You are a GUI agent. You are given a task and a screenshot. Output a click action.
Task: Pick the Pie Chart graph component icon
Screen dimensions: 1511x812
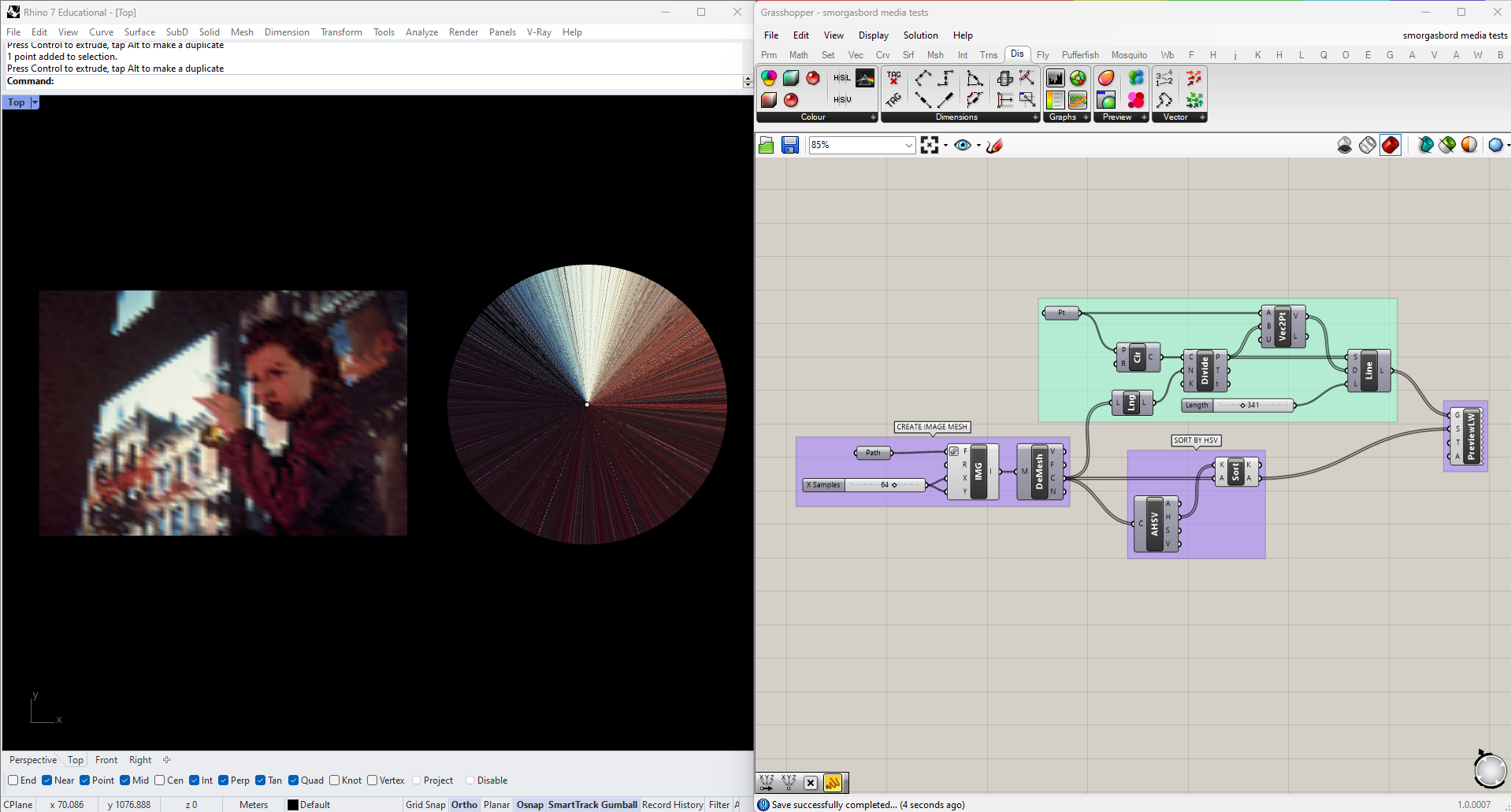[x=1078, y=78]
